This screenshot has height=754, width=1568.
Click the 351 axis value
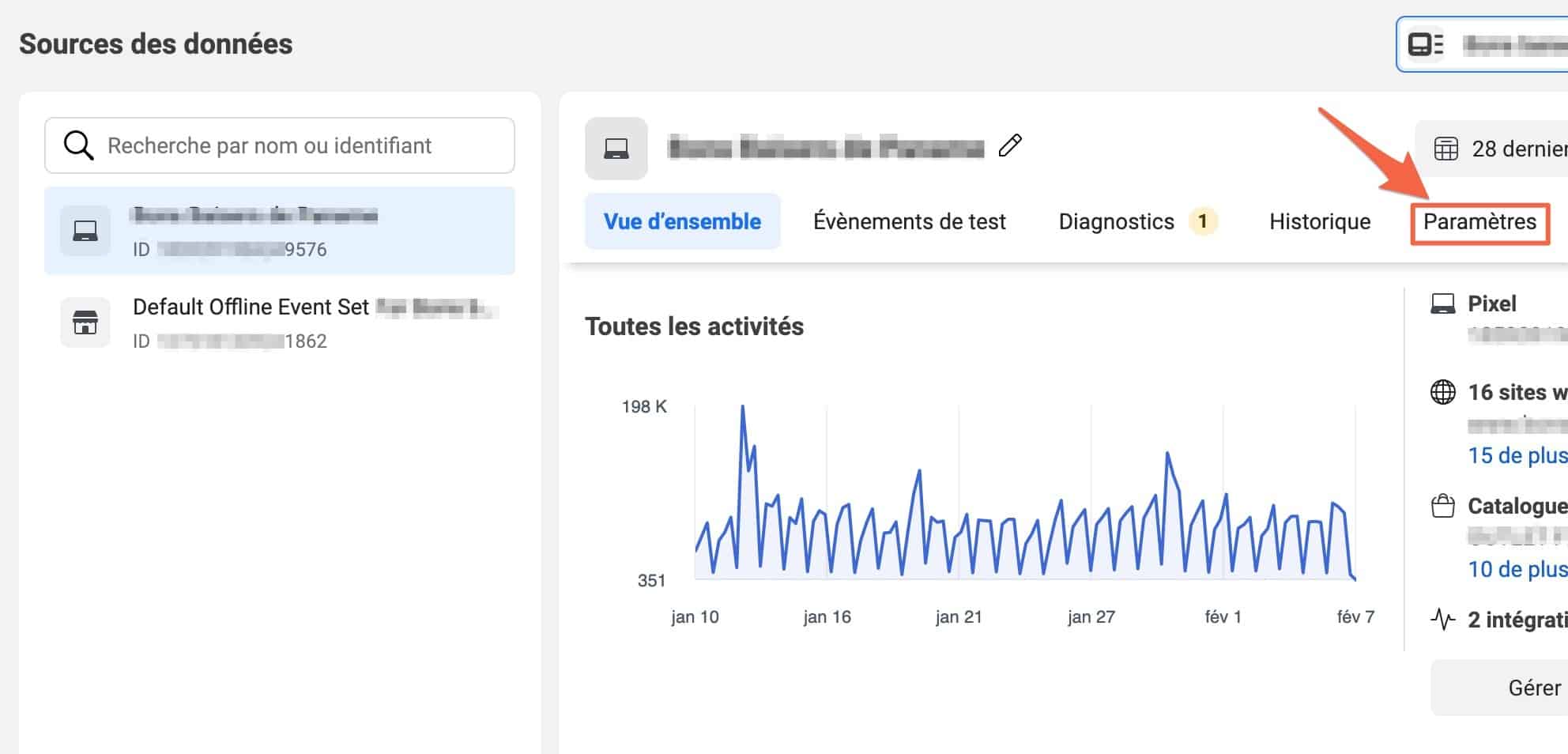pos(651,581)
